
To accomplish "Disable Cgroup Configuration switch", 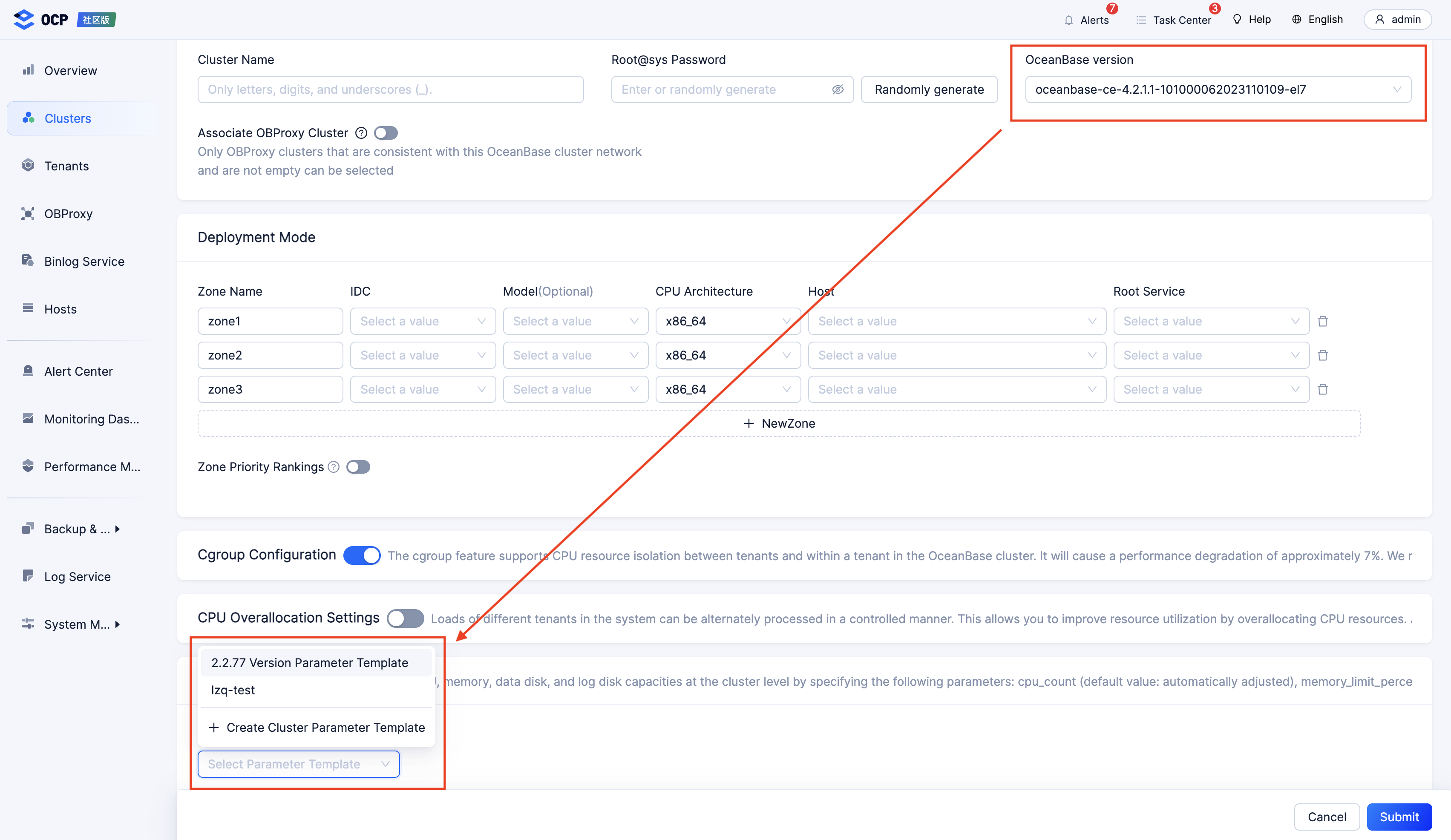I will tap(362, 555).
